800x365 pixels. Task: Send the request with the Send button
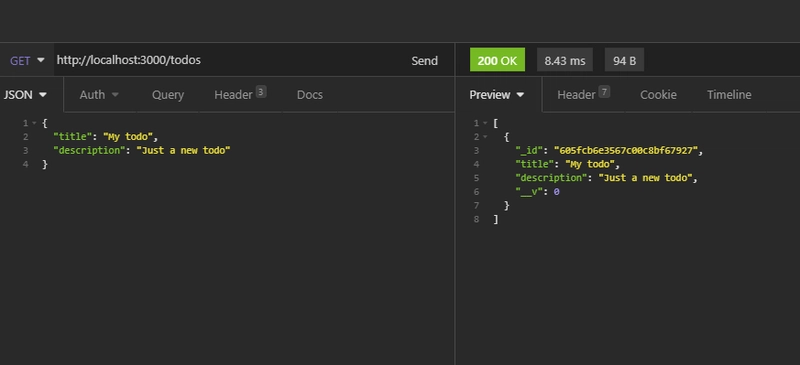coord(424,61)
